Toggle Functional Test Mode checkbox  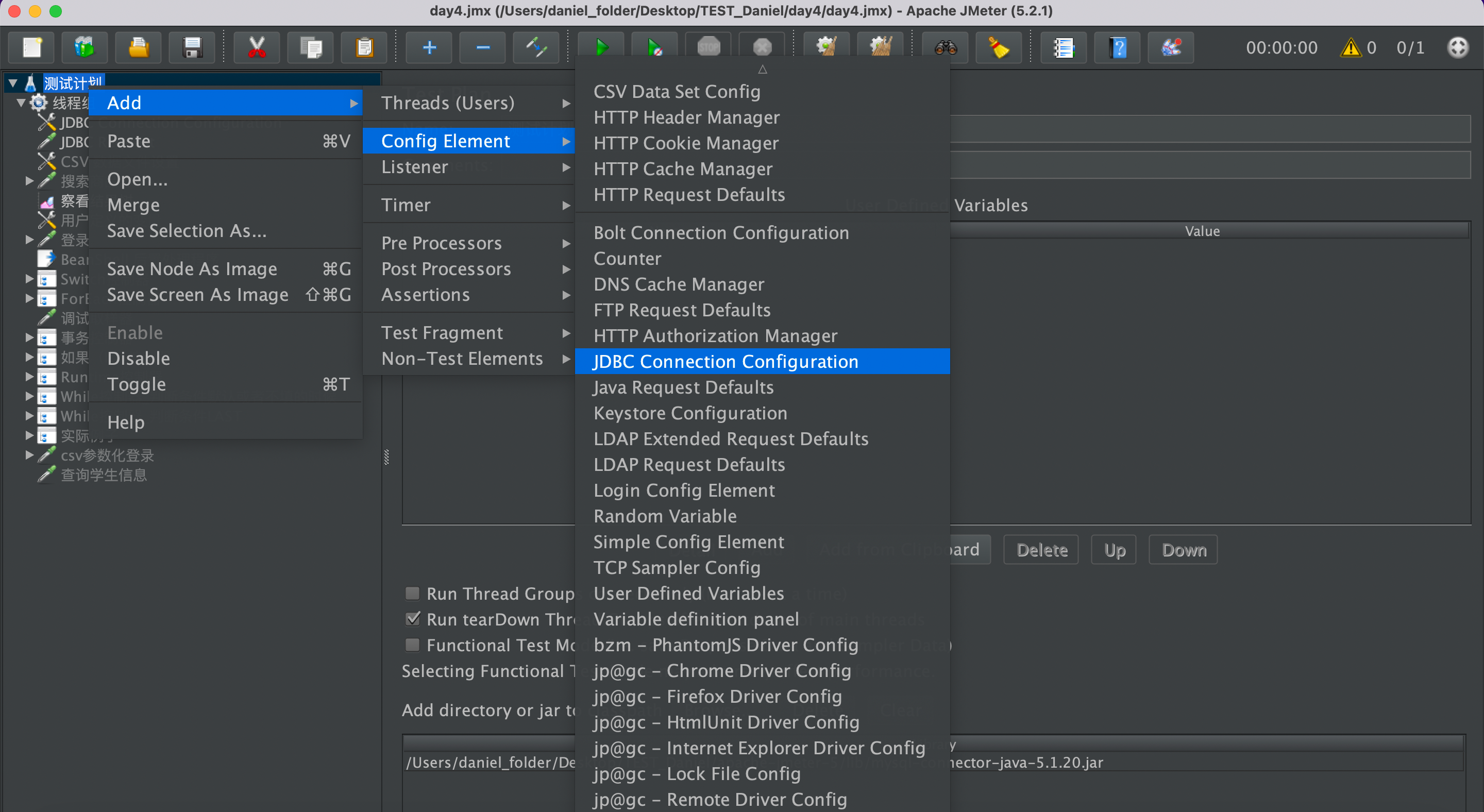pos(412,645)
